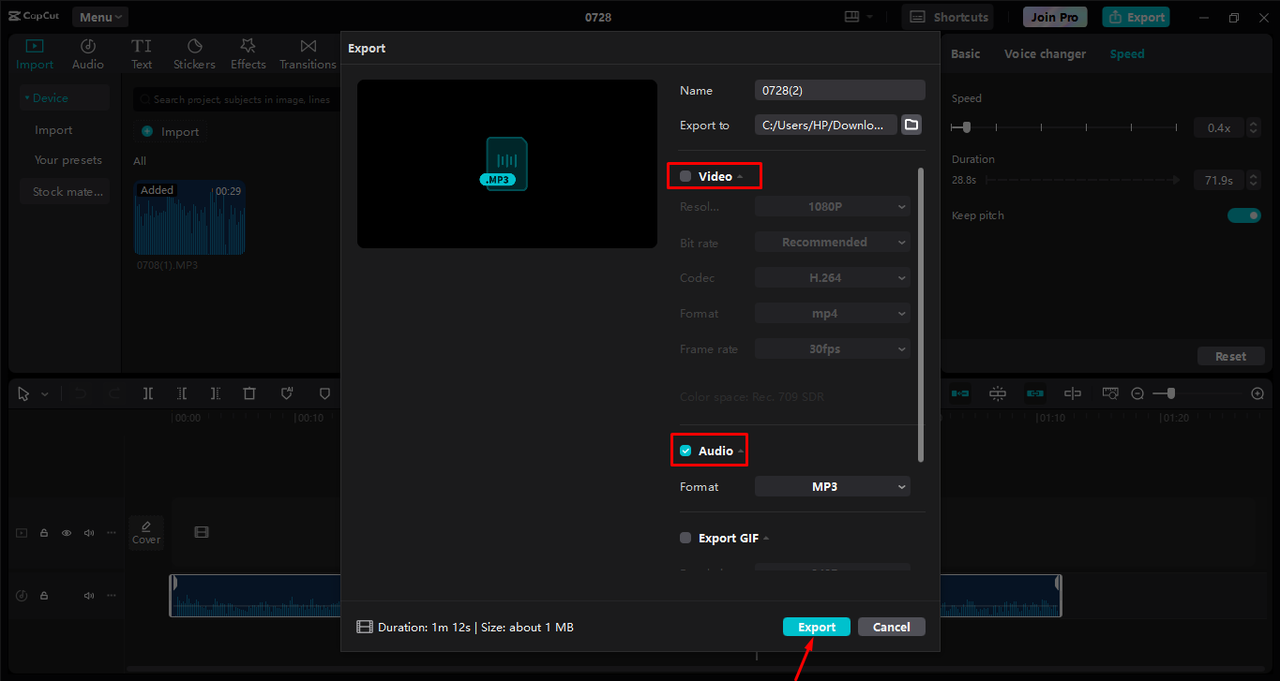Open video track more options
This screenshot has width=1280, height=681.
point(112,533)
